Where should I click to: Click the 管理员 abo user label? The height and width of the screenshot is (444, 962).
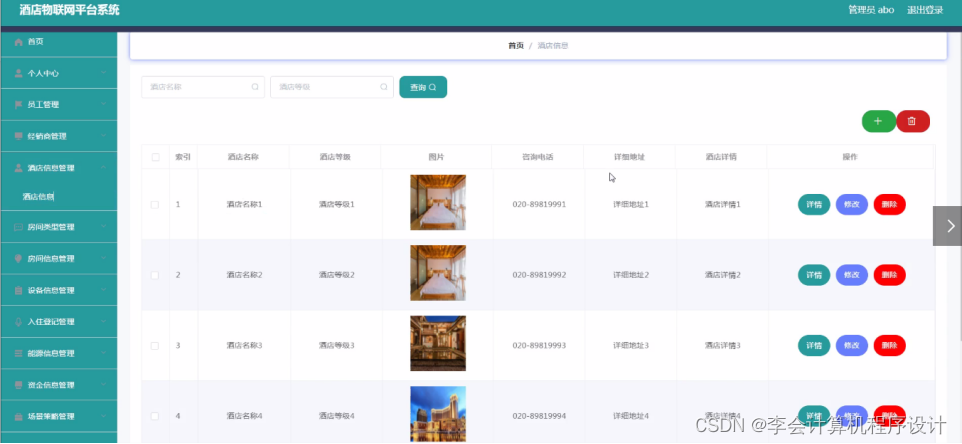click(871, 10)
